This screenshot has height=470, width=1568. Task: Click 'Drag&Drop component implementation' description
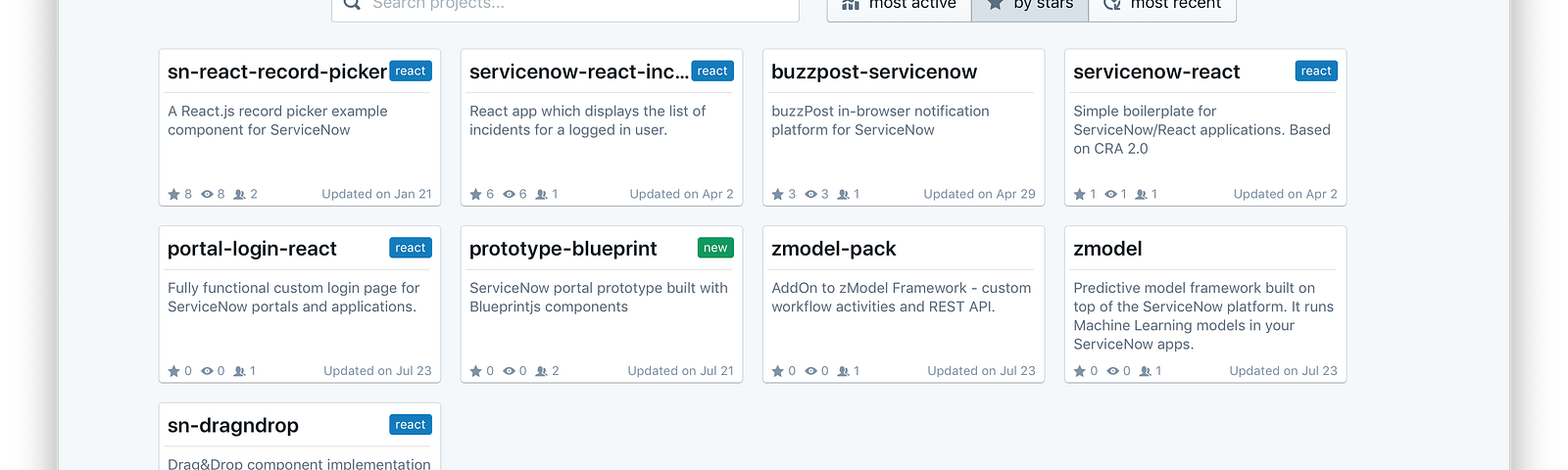pos(299,463)
